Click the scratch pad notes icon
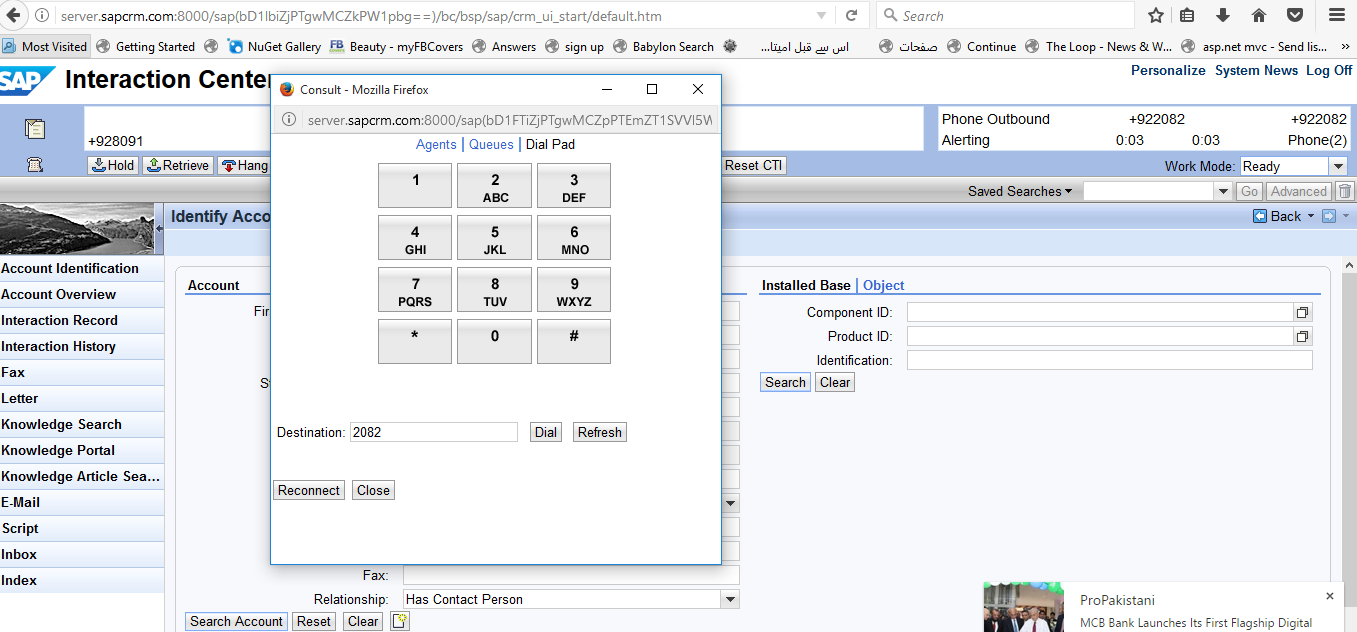This screenshot has width=1357, height=632. click(35, 129)
